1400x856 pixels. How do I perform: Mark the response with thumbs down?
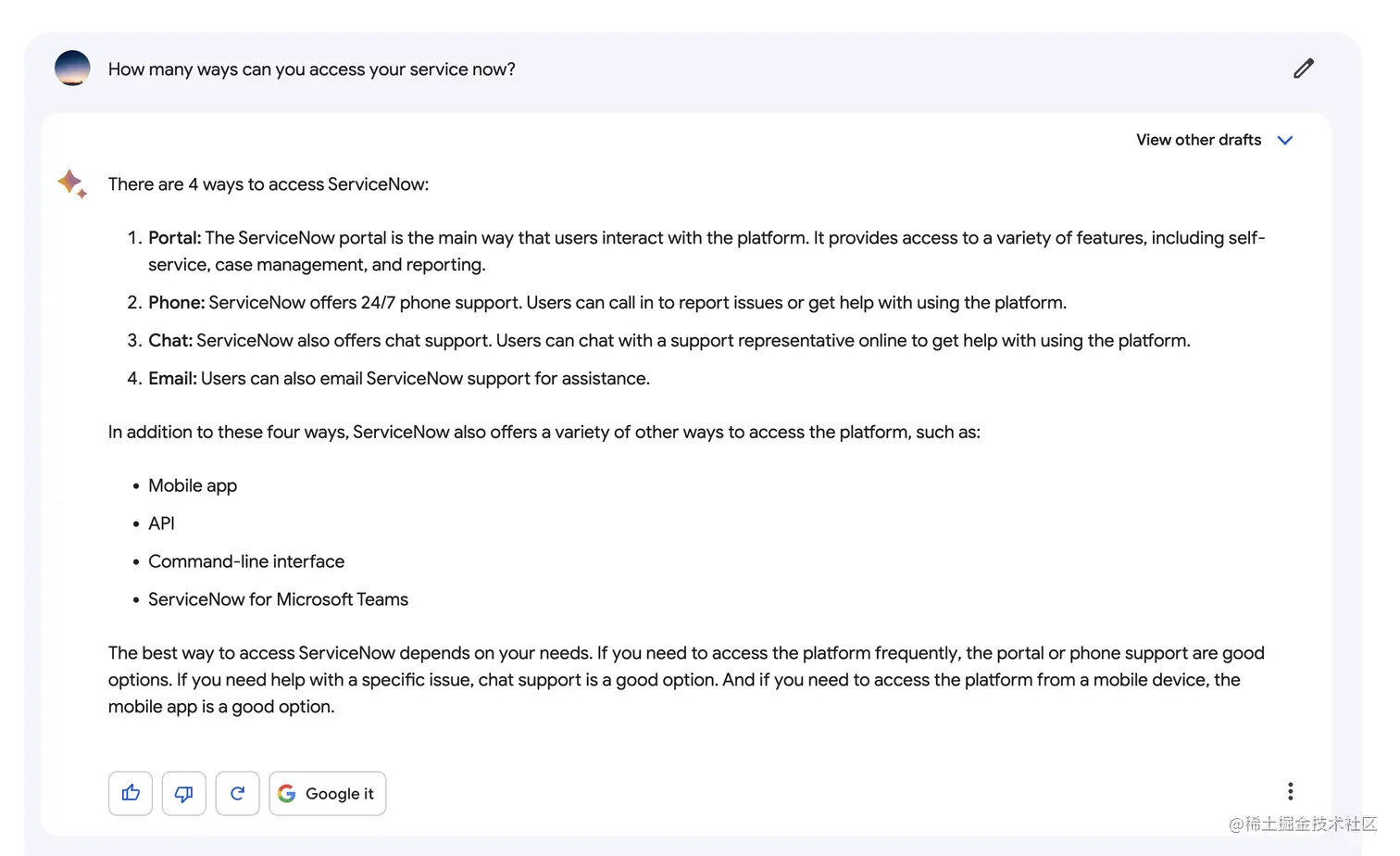(x=184, y=793)
